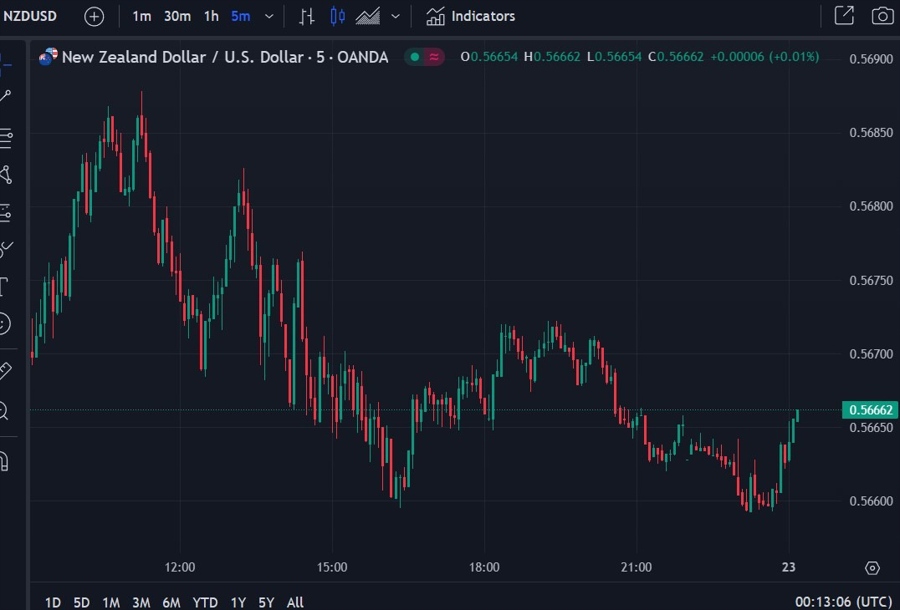Image resolution: width=900 pixels, height=610 pixels.
Task: Select the 1h timeframe
Action: (211, 16)
